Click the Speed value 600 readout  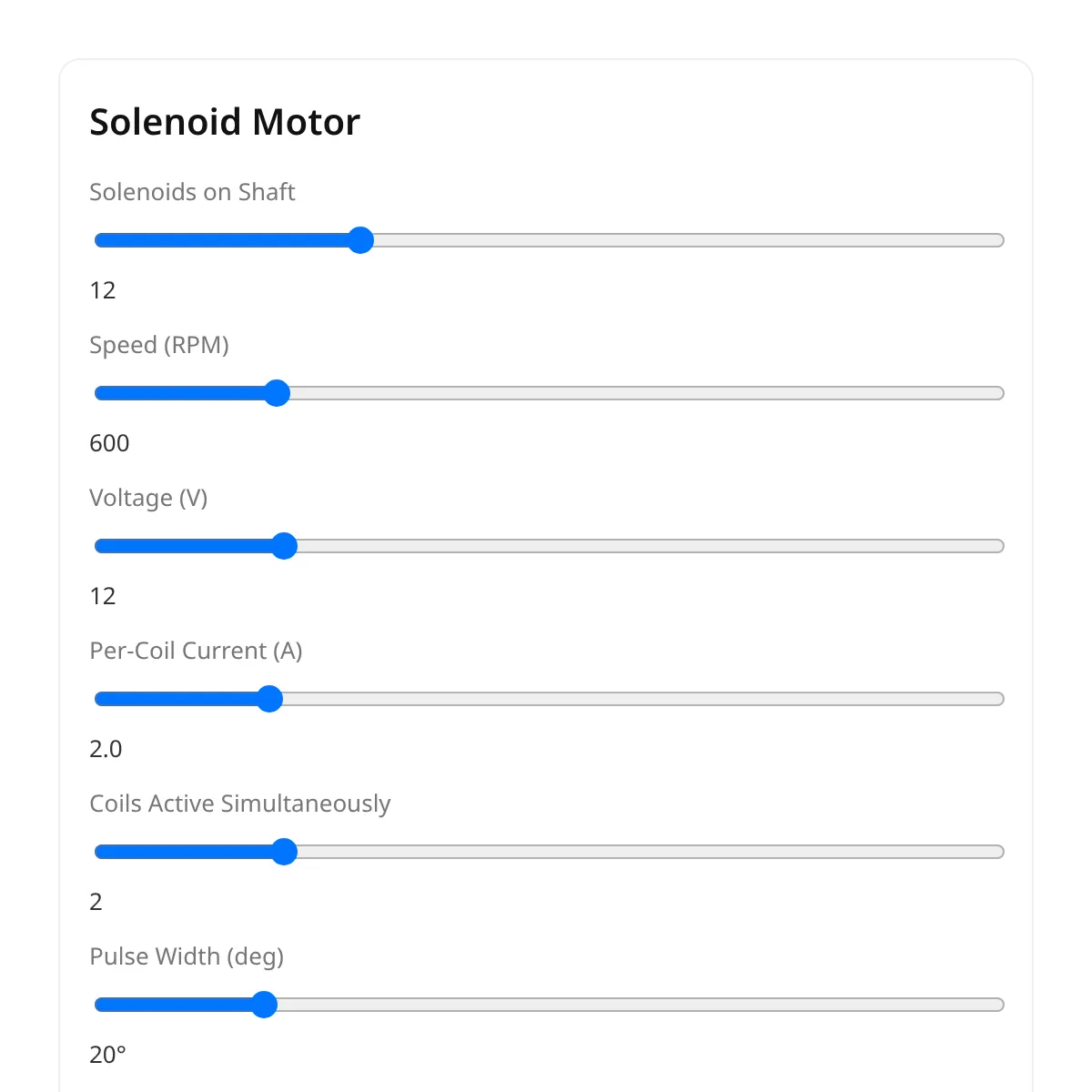[109, 443]
